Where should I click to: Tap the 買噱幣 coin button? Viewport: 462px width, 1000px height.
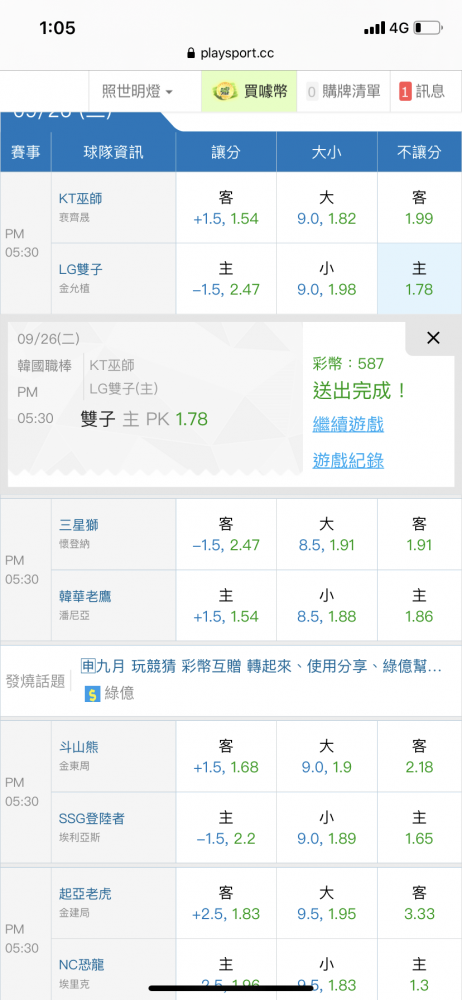[x=249, y=91]
